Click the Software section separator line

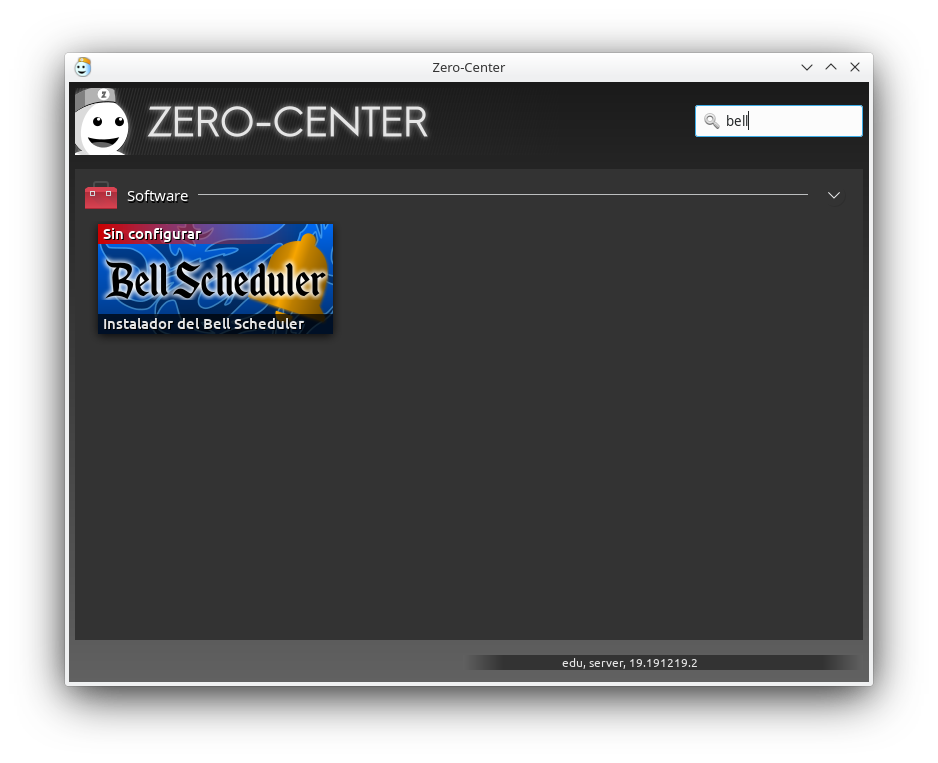500,194
